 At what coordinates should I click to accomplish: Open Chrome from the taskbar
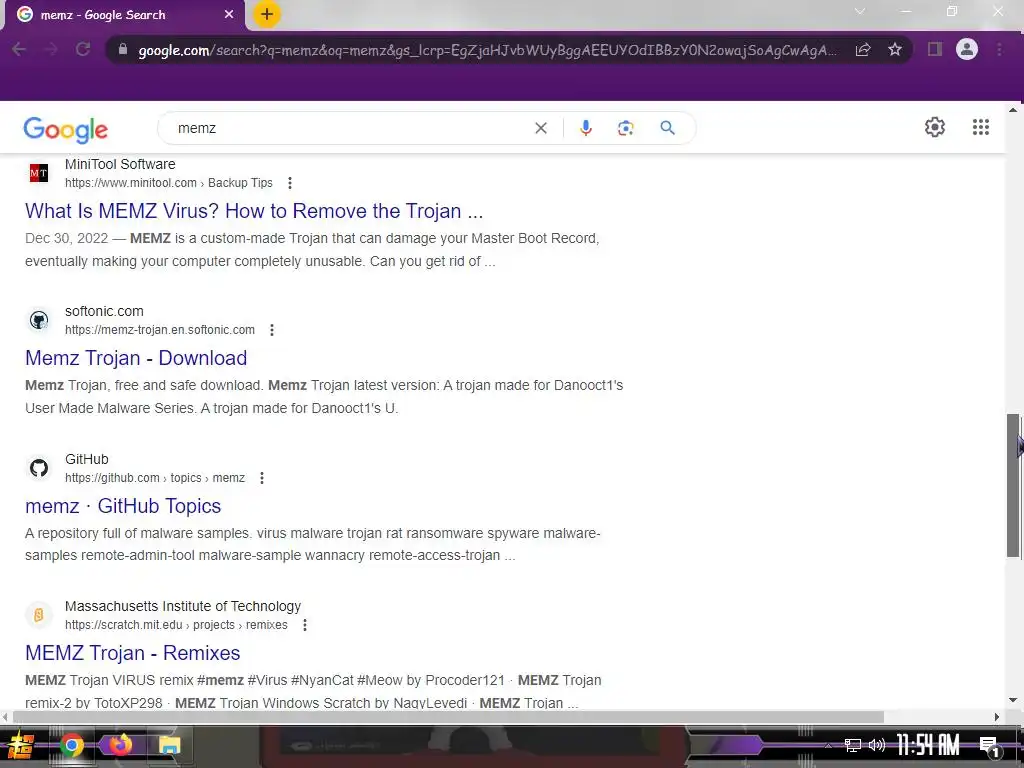pyautogui.click(x=72, y=745)
